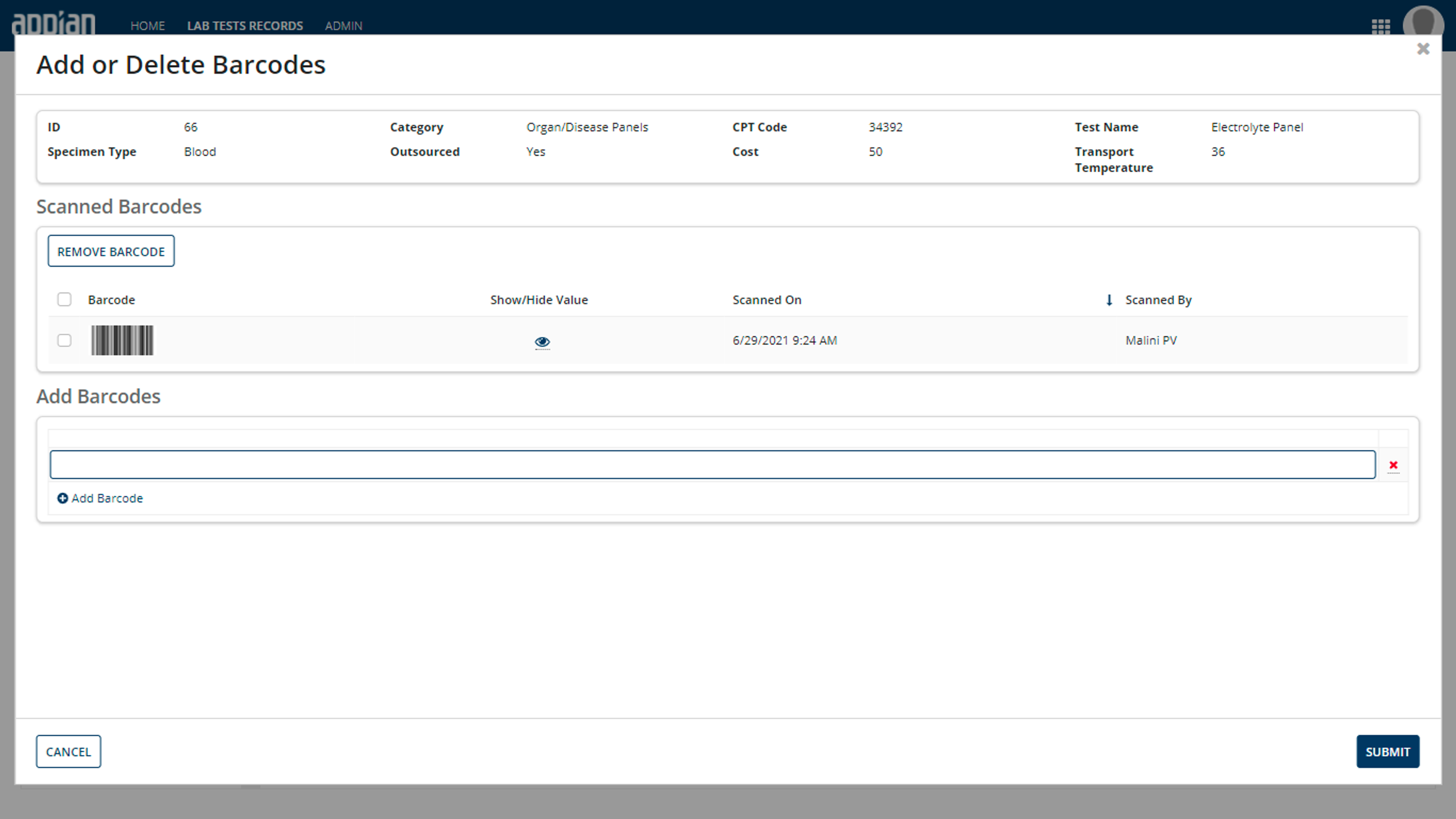
Task: Click the Add Barcodes section heading
Action: tap(98, 396)
